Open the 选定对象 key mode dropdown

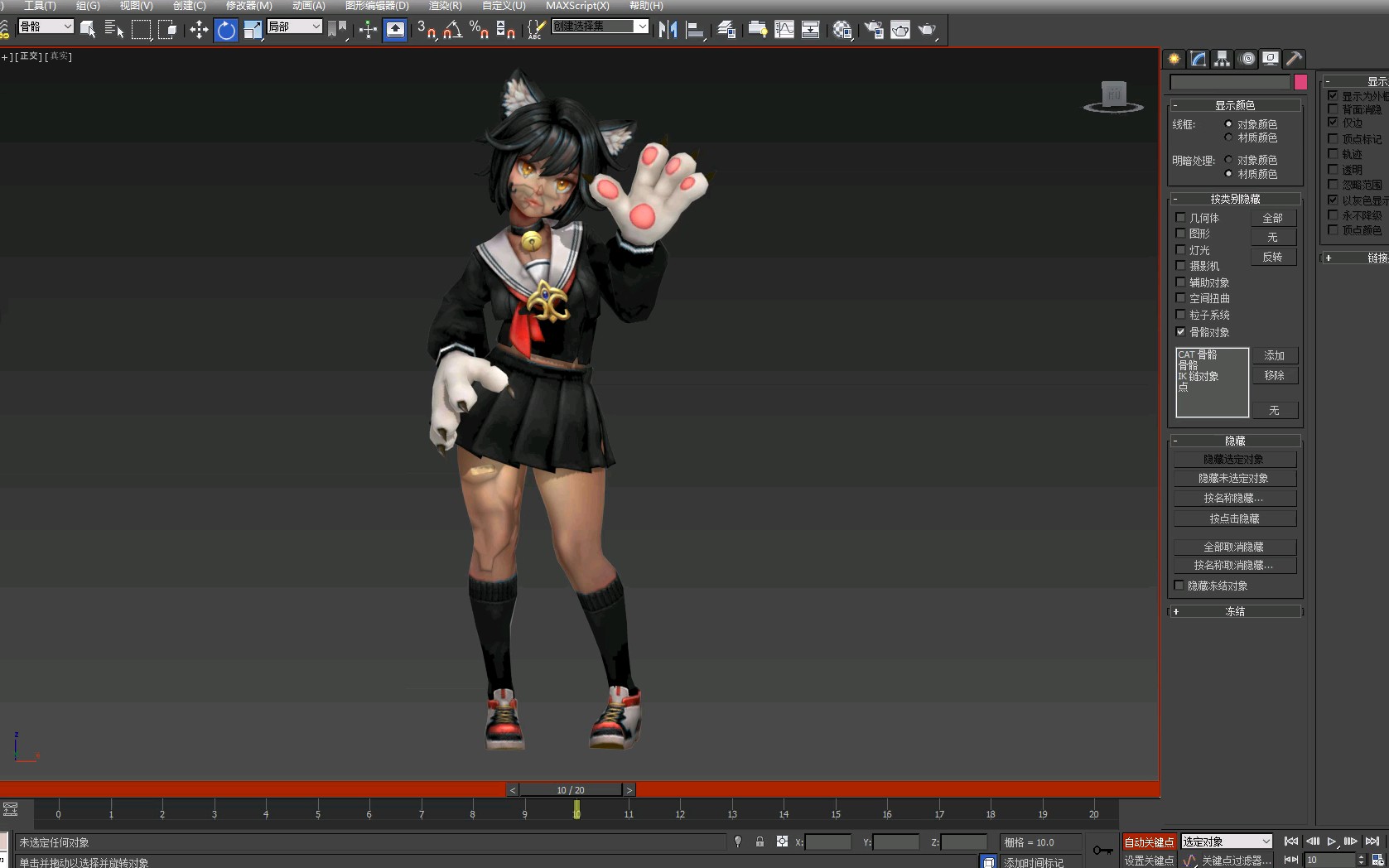(x=1226, y=841)
